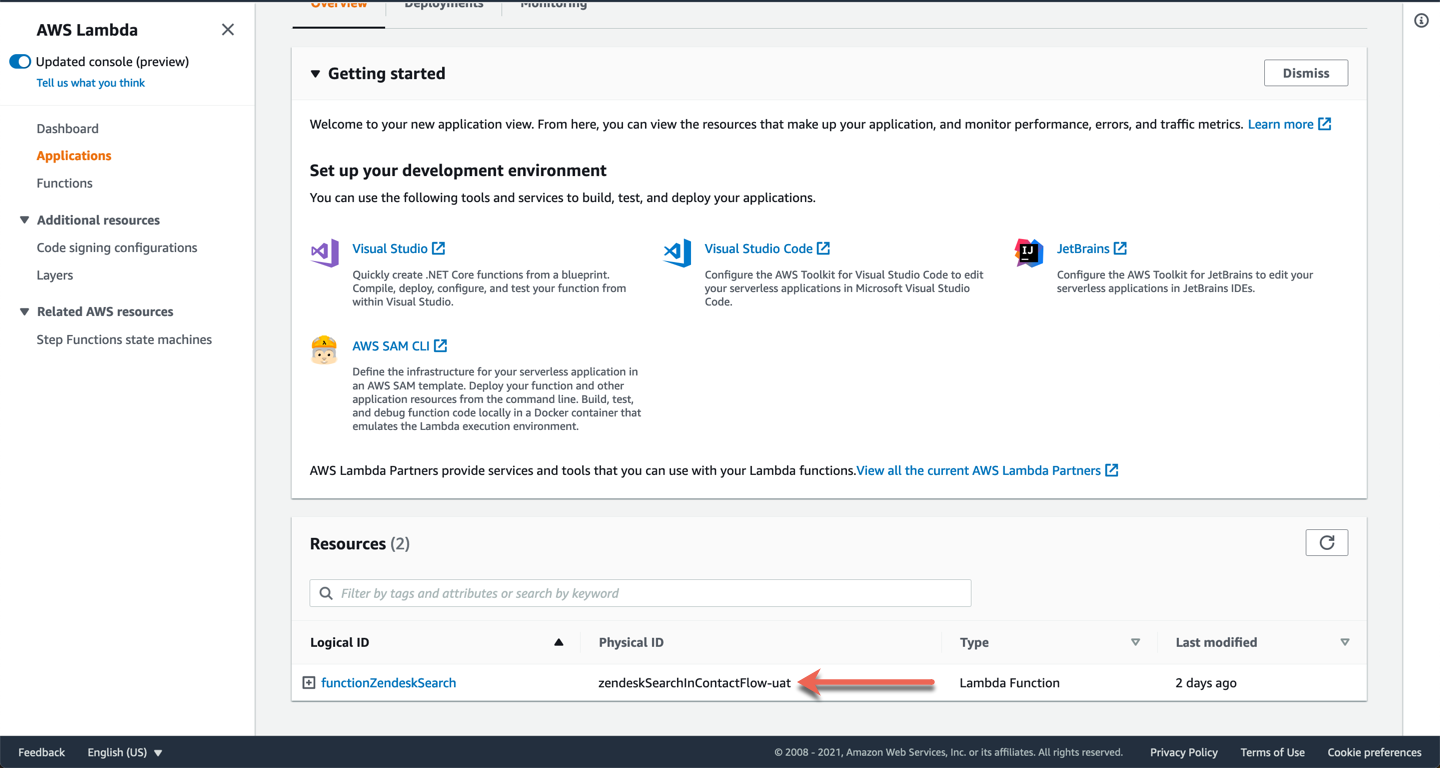Open Dashboard from the sidebar
Viewport: 1440px width, 768px height.
tap(67, 128)
